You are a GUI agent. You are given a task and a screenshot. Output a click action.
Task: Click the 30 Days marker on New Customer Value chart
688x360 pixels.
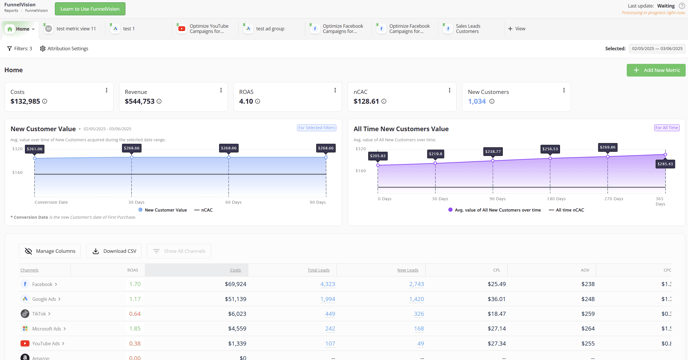click(x=131, y=157)
